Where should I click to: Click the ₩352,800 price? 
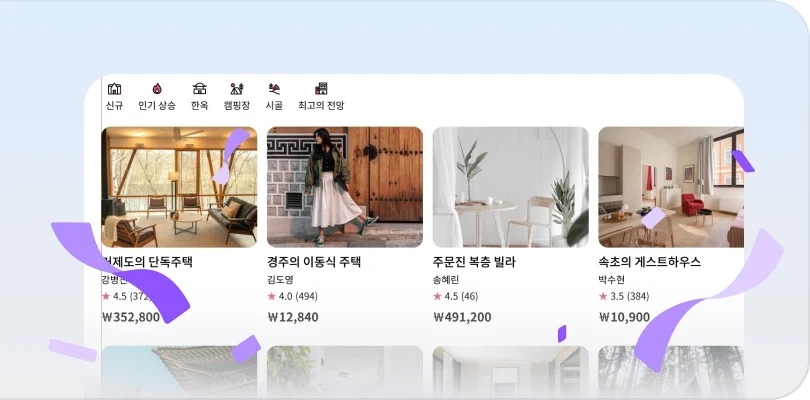tap(131, 317)
